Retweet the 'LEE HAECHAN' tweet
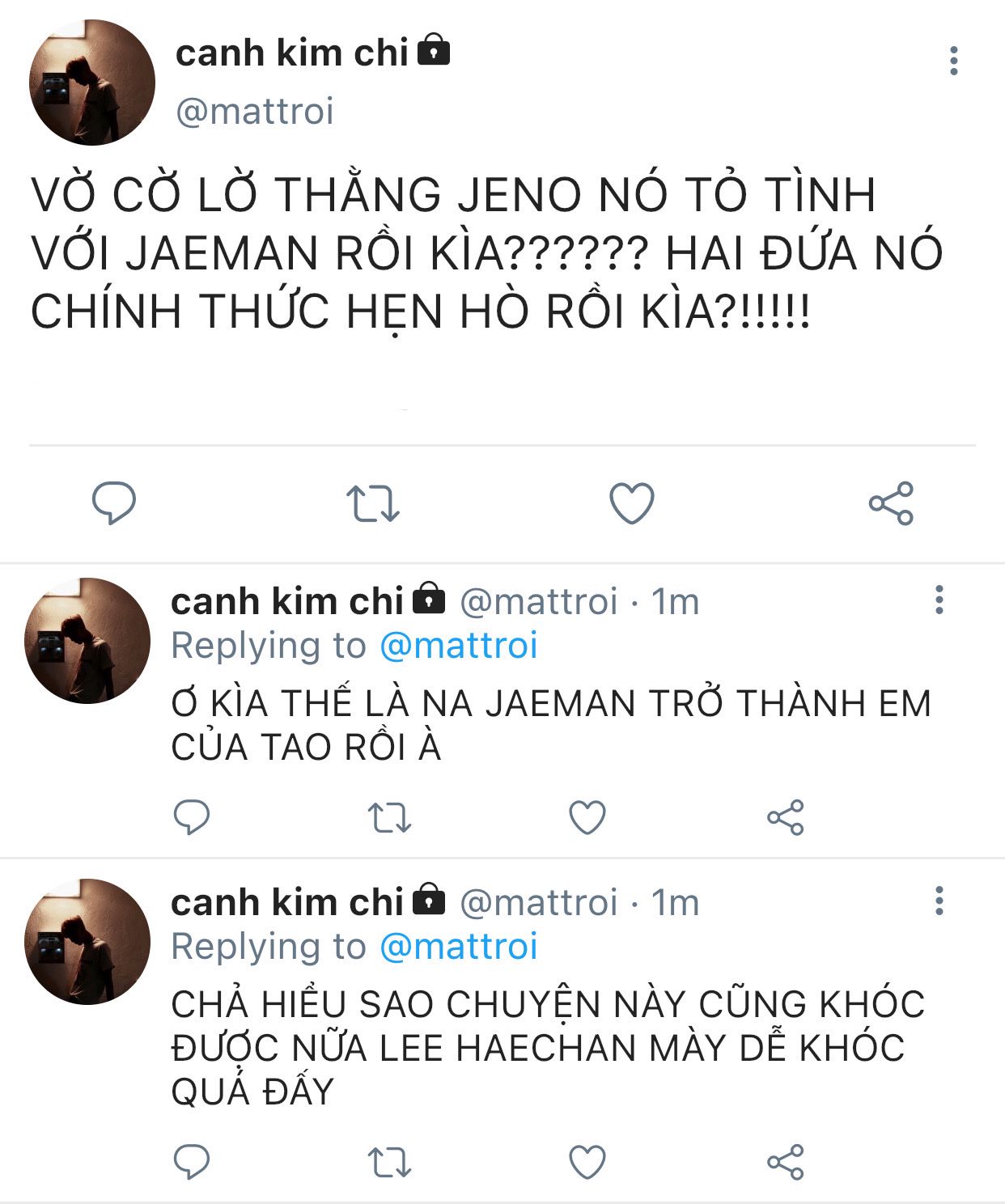The height and width of the screenshot is (1204, 1005). (390, 1163)
